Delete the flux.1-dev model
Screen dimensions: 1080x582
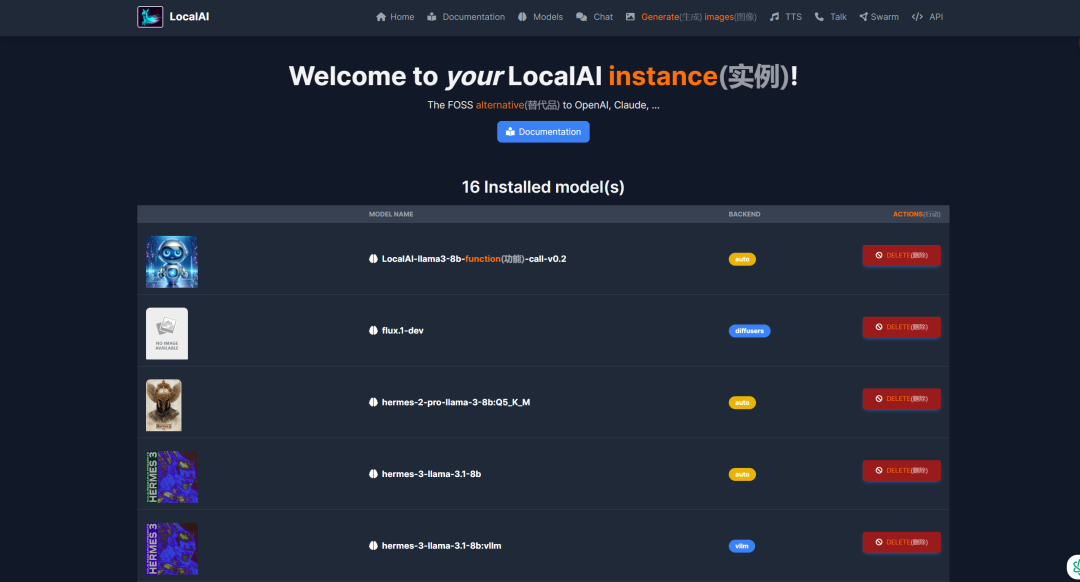pos(901,327)
